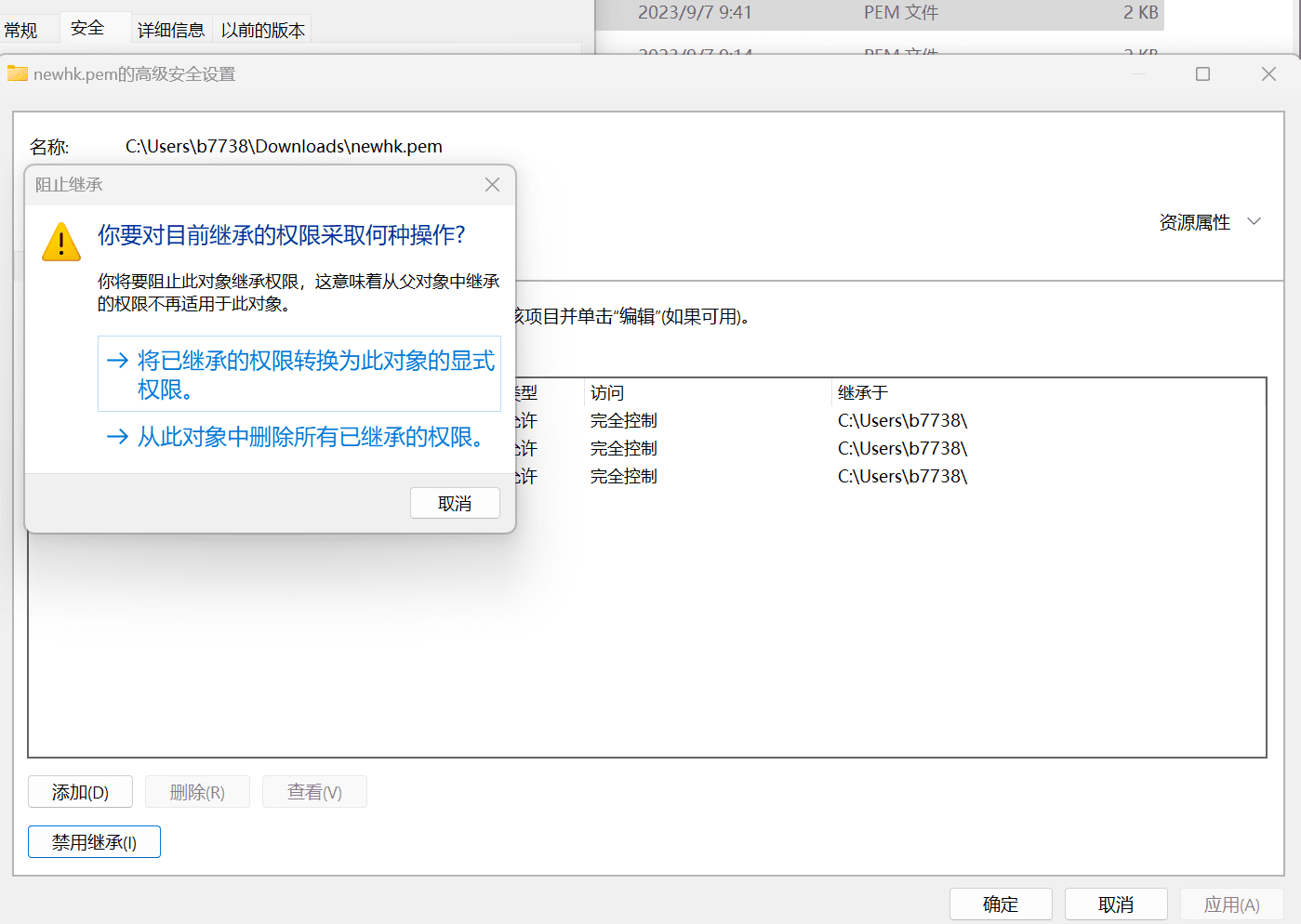The width and height of the screenshot is (1301, 924).
Task: Select the first 完全控制 permission entry
Action: [623, 419]
